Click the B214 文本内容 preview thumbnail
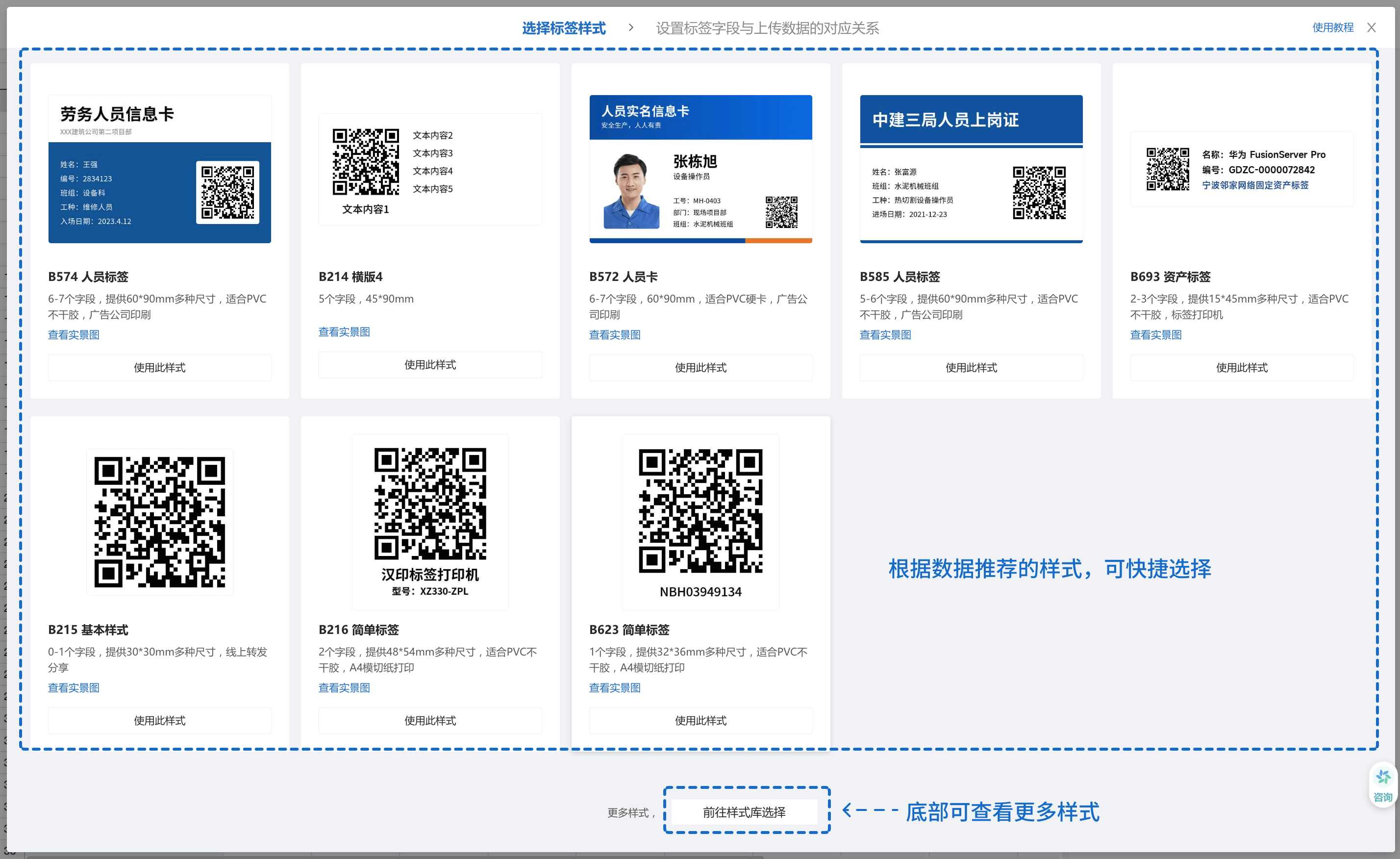 pos(430,169)
